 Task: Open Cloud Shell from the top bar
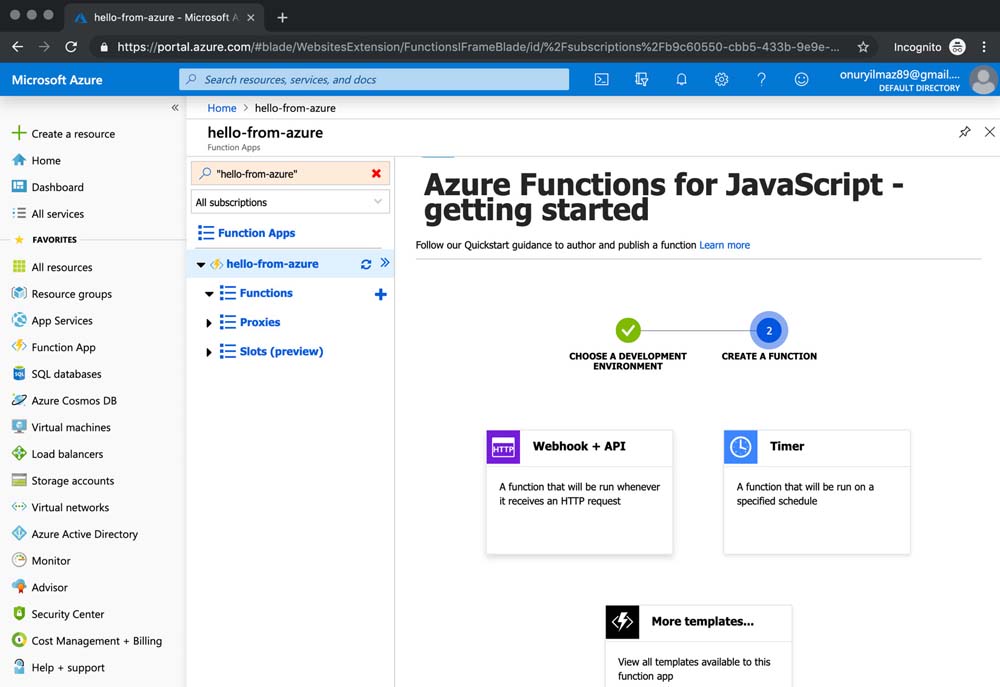point(601,80)
